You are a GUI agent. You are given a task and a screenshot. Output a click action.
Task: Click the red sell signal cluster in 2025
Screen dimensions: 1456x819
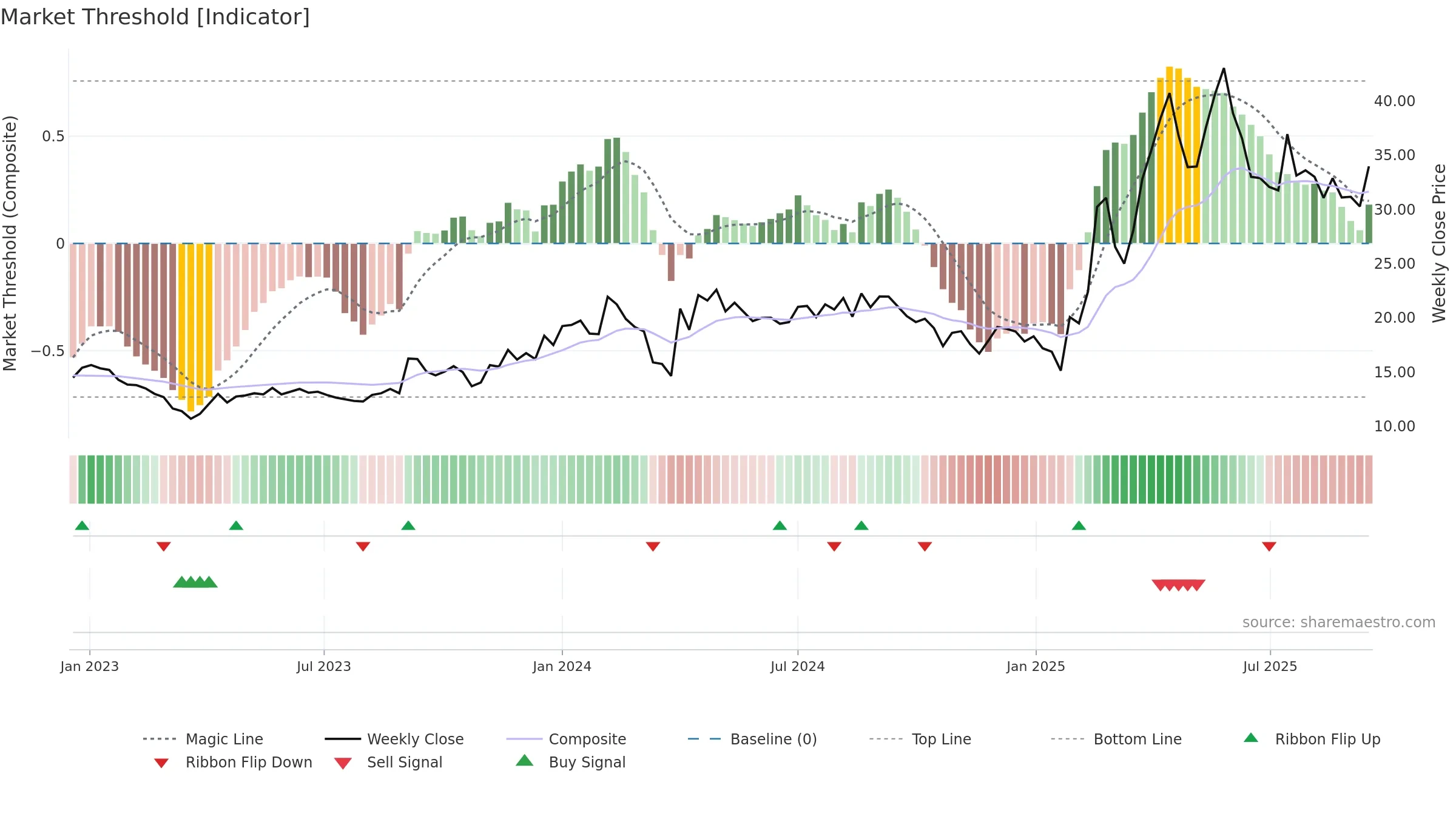(1179, 585)
